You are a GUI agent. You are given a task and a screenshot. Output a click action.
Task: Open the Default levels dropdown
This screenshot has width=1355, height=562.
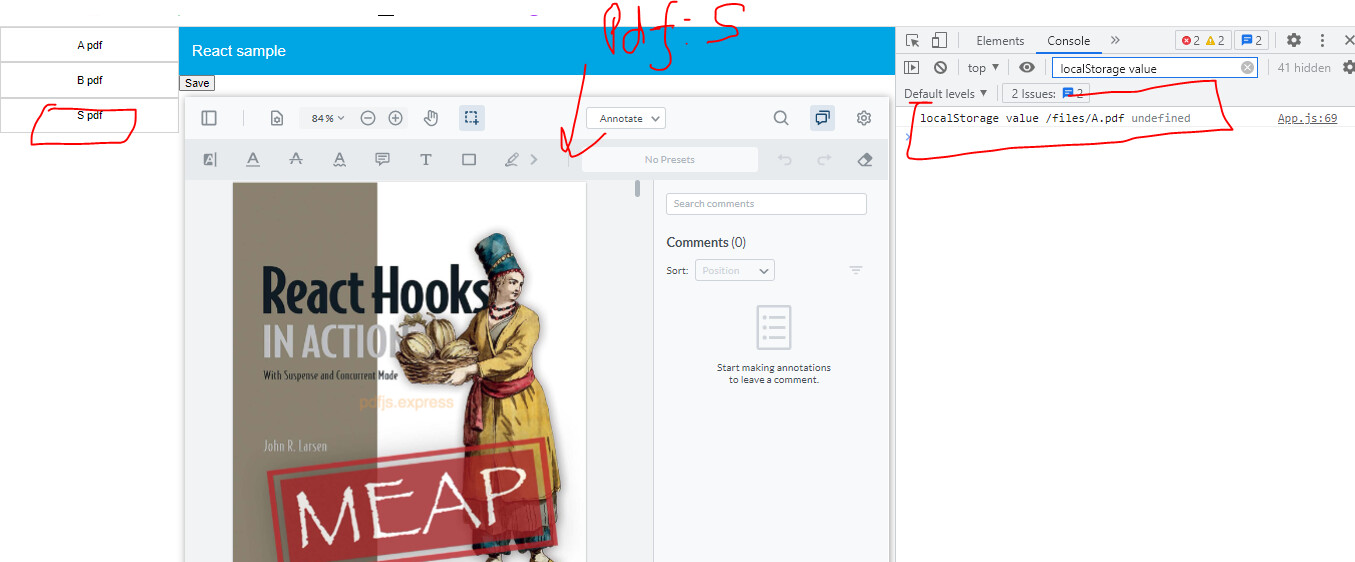[946, 93]
